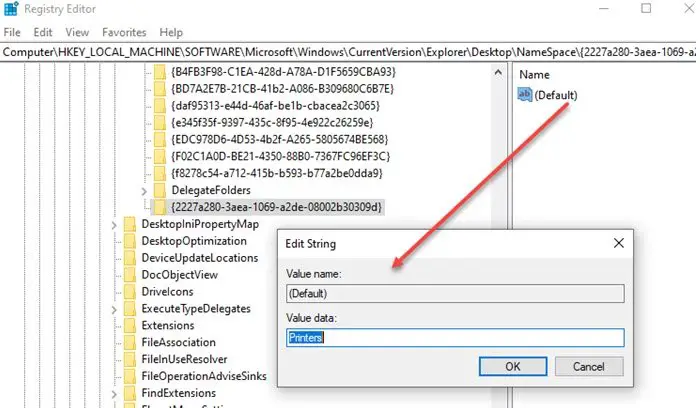Select the (Default) value name text
Screen dimensions: 700x408
[556, 95]
